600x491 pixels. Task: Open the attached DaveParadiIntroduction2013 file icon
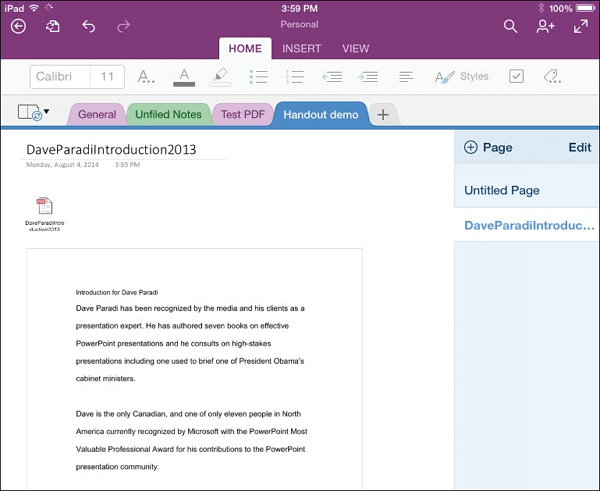(x=44, y=208)
